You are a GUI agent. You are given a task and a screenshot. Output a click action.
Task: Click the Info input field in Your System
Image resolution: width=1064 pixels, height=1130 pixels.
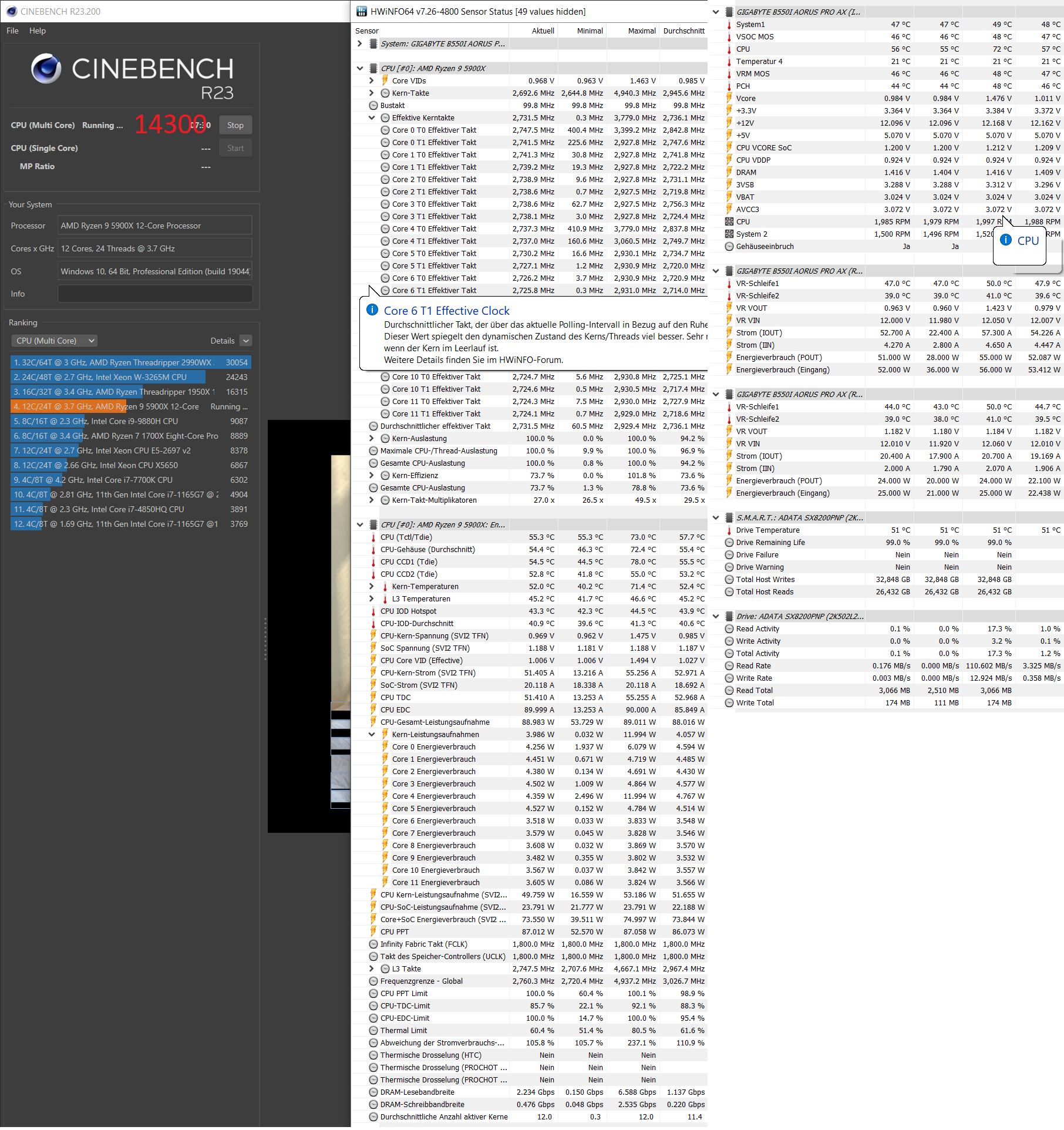(x=155, y=294)
